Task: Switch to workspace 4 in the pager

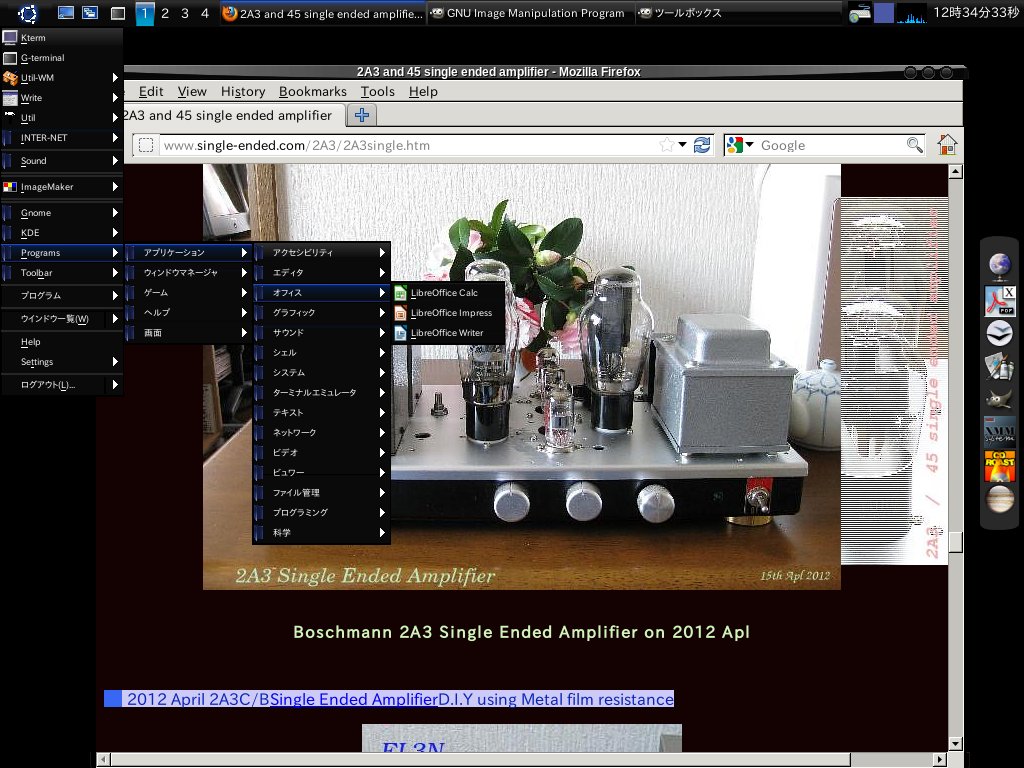Action: point(205,13)
